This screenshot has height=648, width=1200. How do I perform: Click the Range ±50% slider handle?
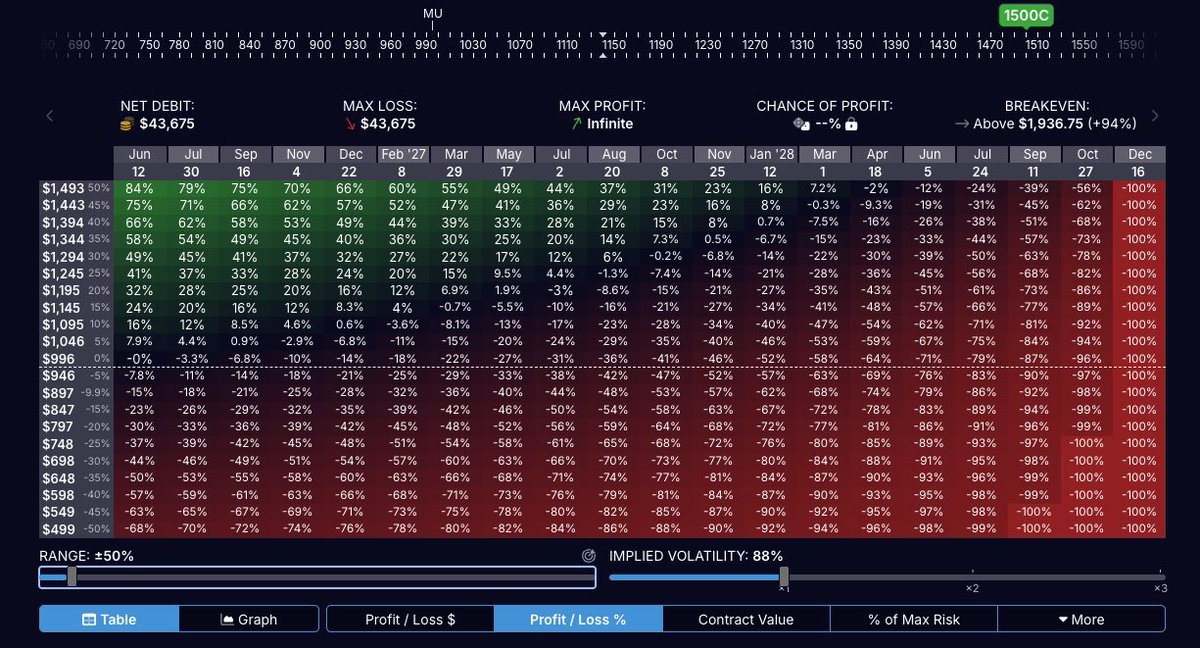pos(72,577)
